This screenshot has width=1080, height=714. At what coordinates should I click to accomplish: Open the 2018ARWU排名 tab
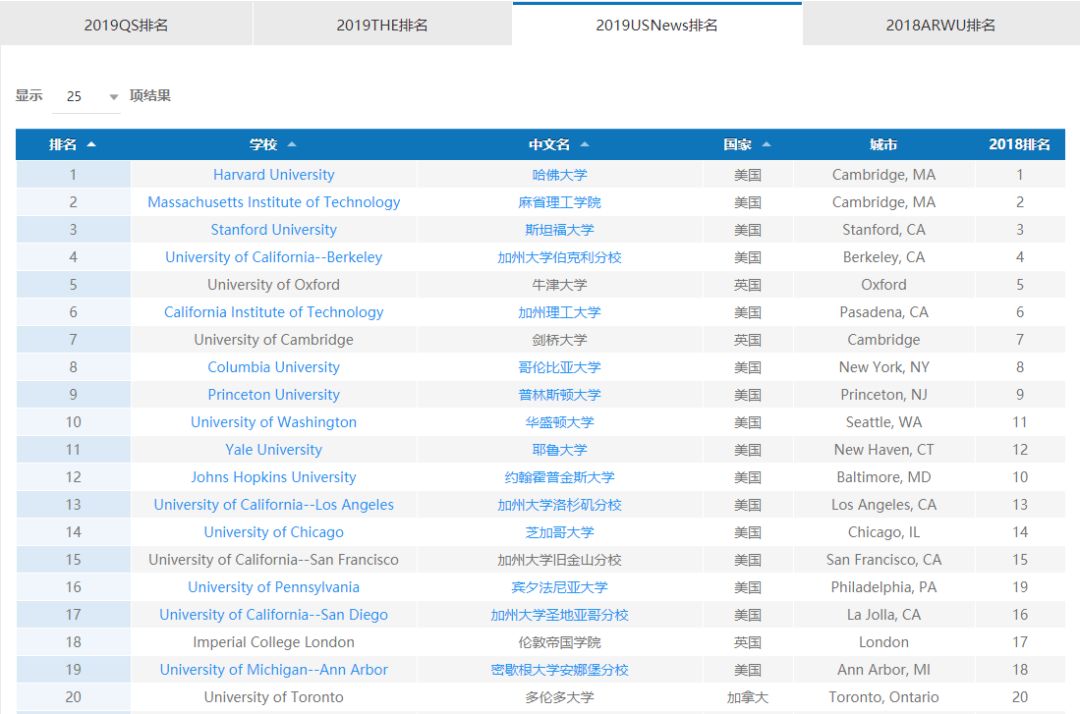941,25
